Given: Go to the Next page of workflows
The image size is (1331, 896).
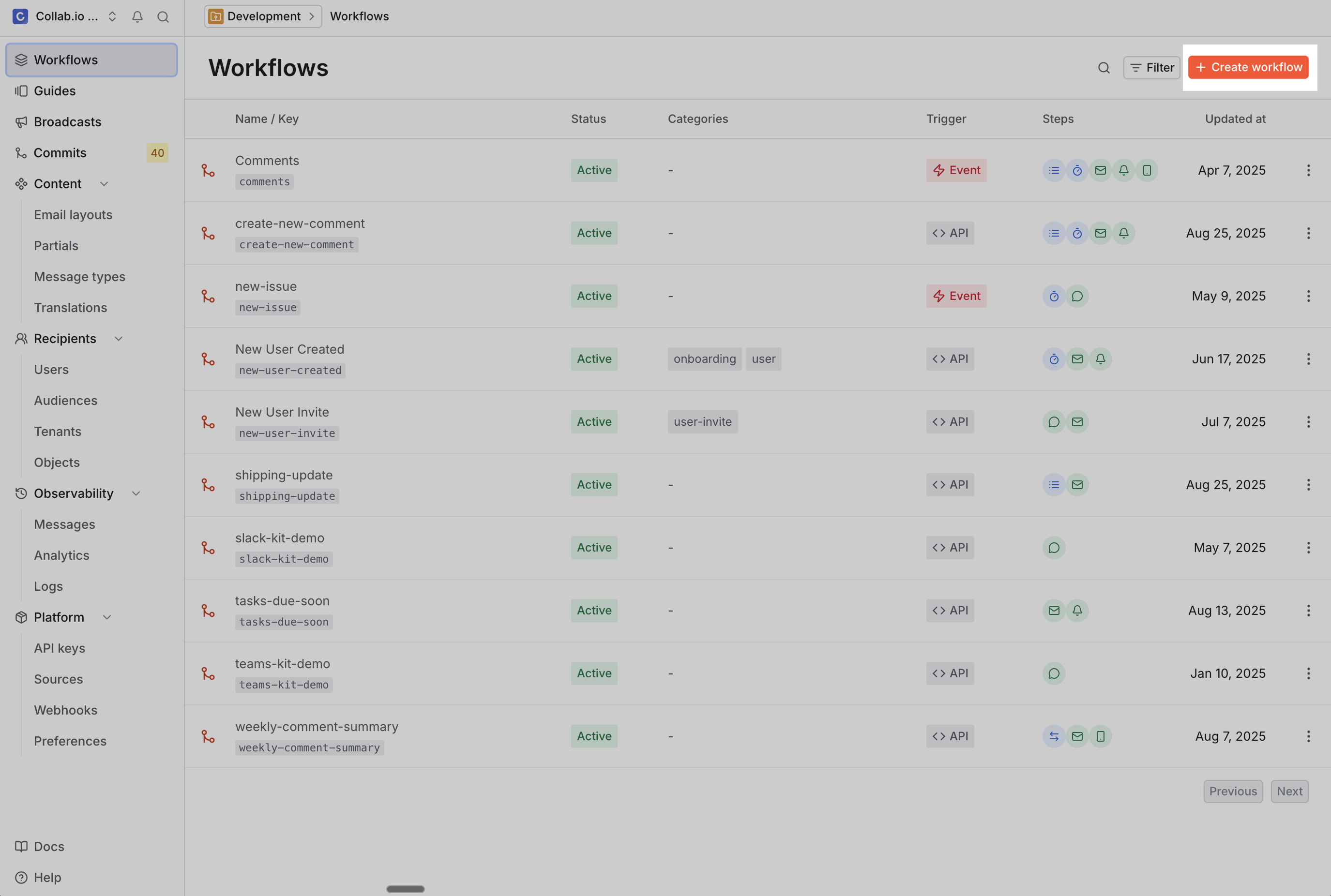Looking at the screenshot, I should point(1289,791).
